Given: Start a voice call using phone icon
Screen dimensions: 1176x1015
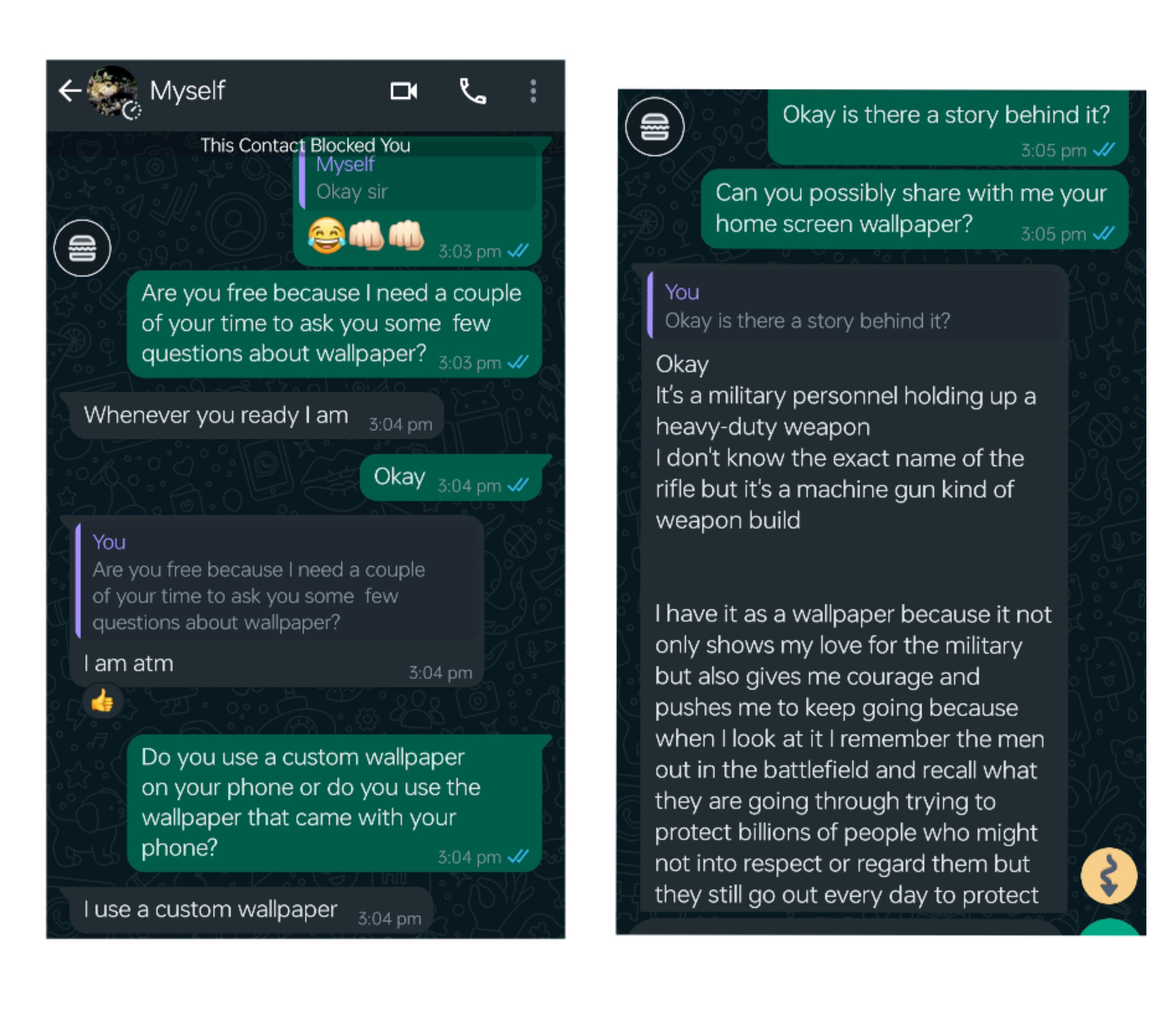Looking at the screenshot, I should (472, 91).
